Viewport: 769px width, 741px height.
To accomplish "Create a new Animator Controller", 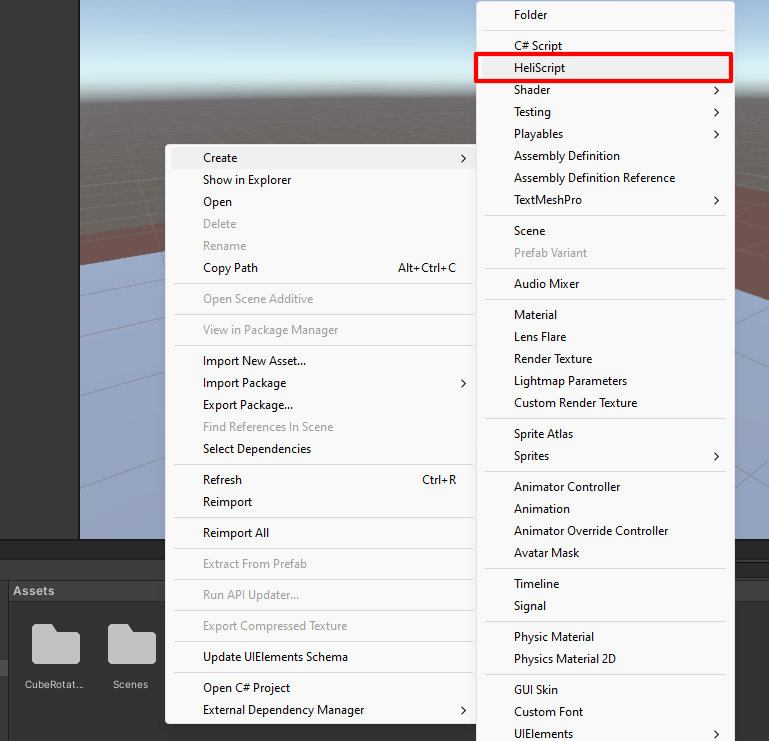I will coord(567,487).
